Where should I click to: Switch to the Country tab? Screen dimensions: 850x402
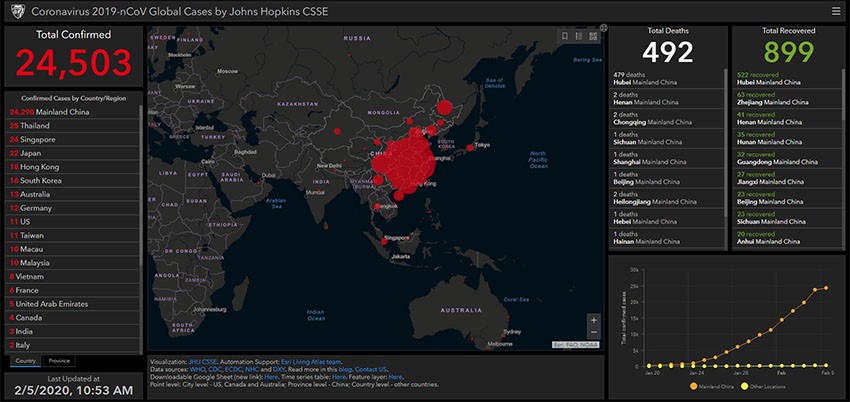coord(25,361)
